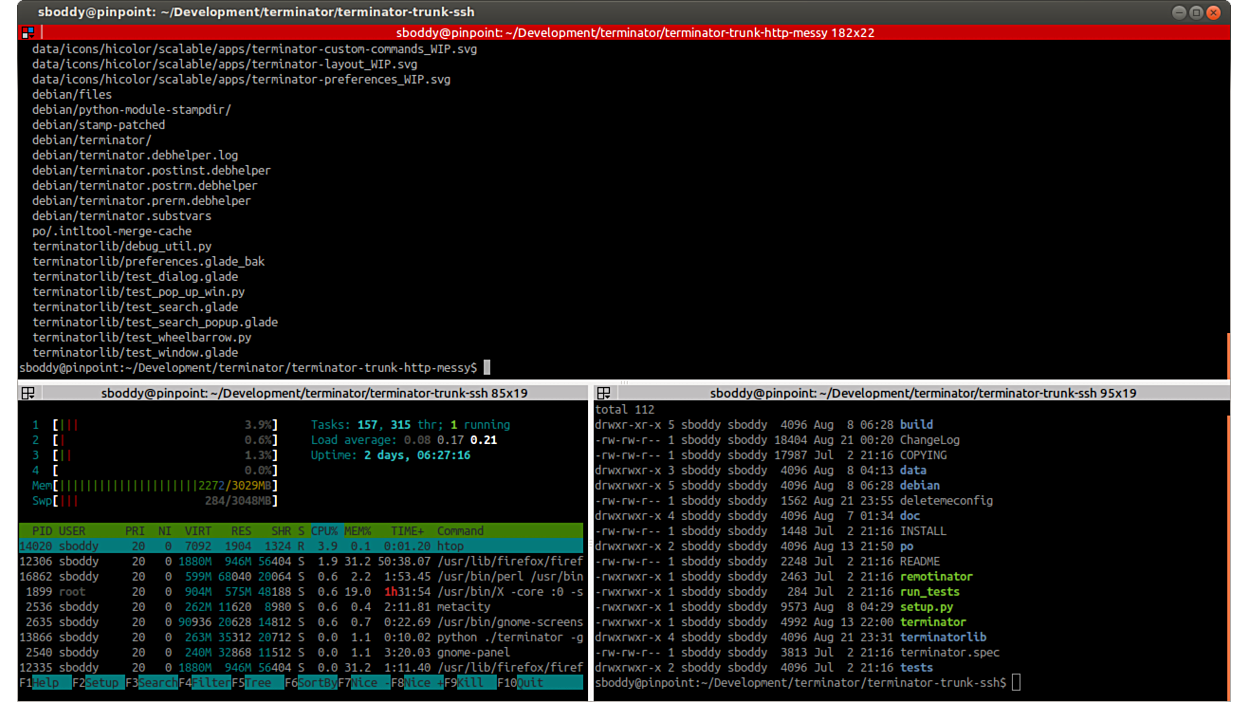Maximize the Terminator window

pos(1196,12)
